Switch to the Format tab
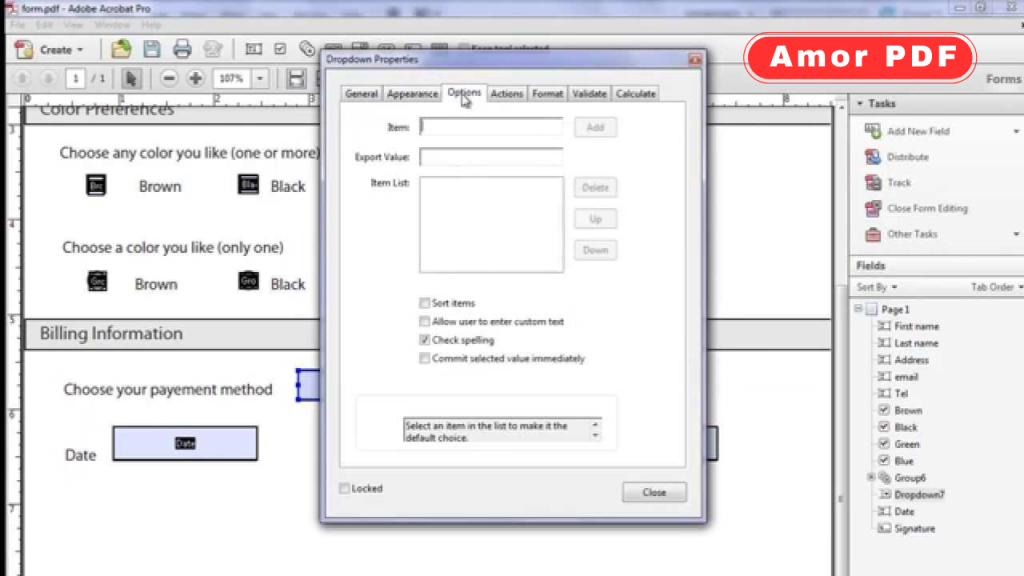1024x576 pixels. coord(547,94)
